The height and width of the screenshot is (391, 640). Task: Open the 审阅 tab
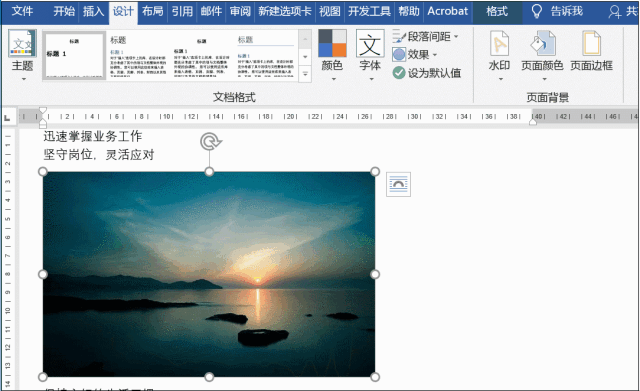[x=240, y=11]
